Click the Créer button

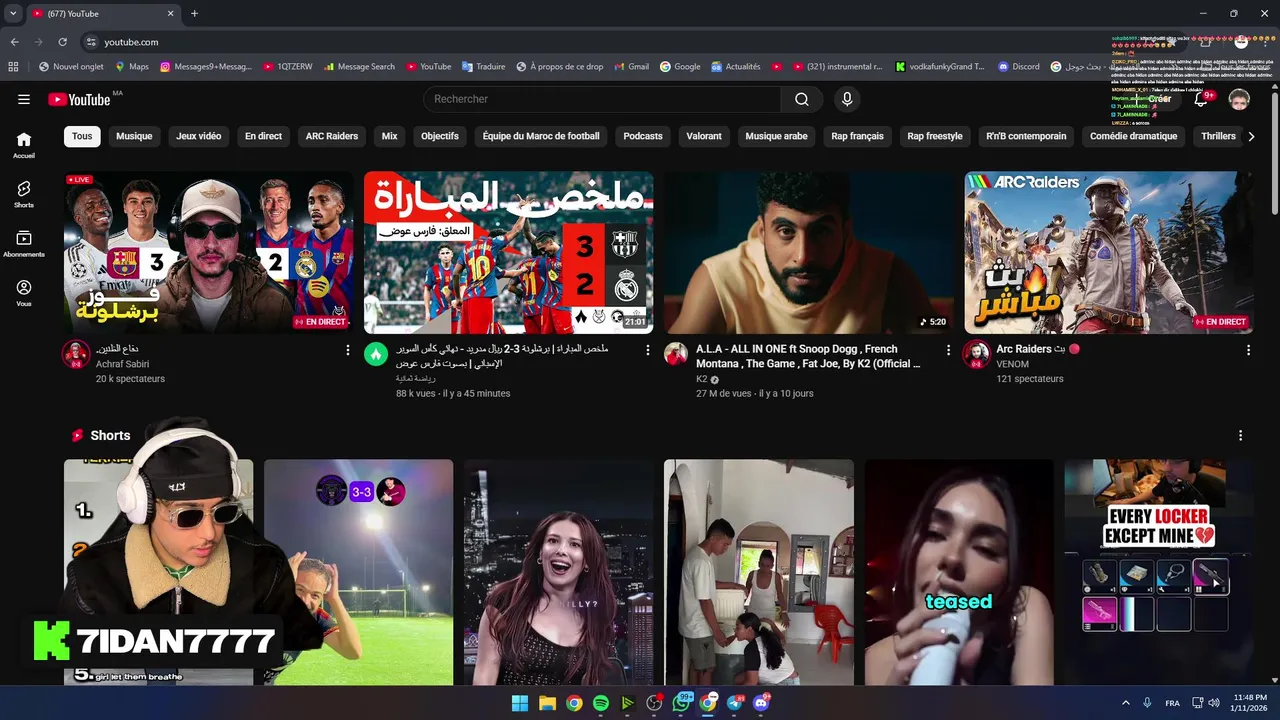[x=1153, y=99]
